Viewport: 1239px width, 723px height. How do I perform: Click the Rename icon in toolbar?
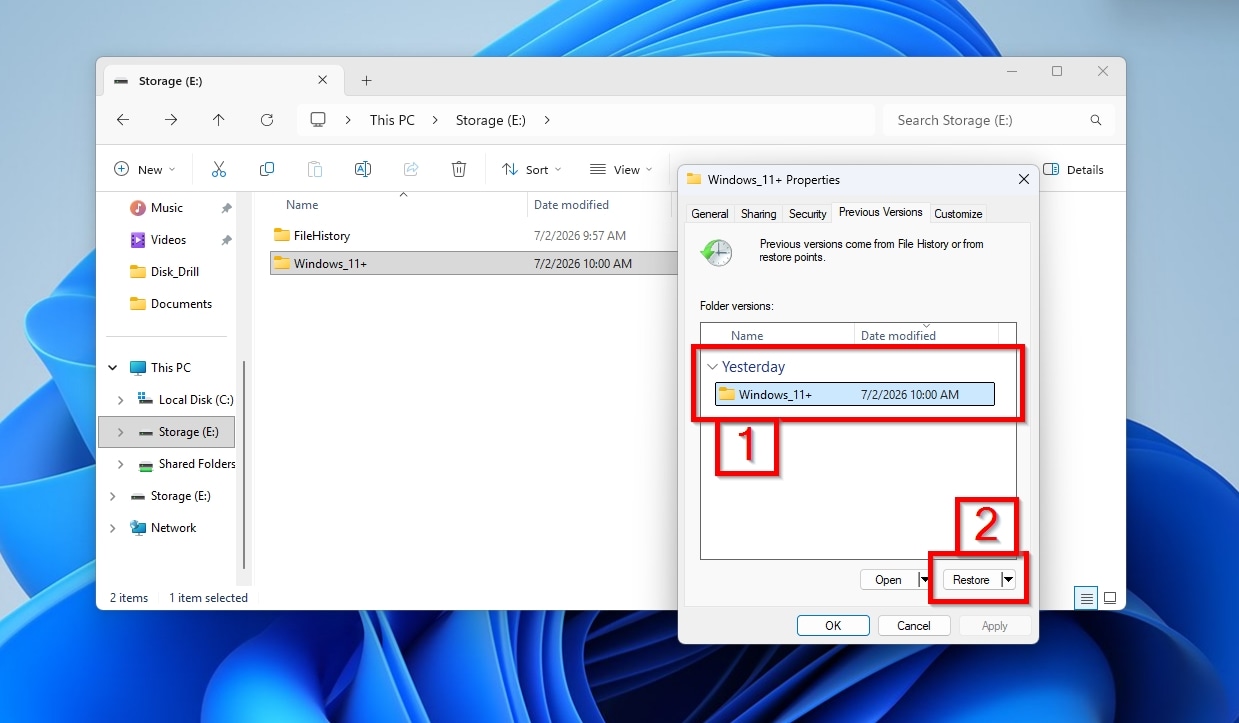click(363, 169)
